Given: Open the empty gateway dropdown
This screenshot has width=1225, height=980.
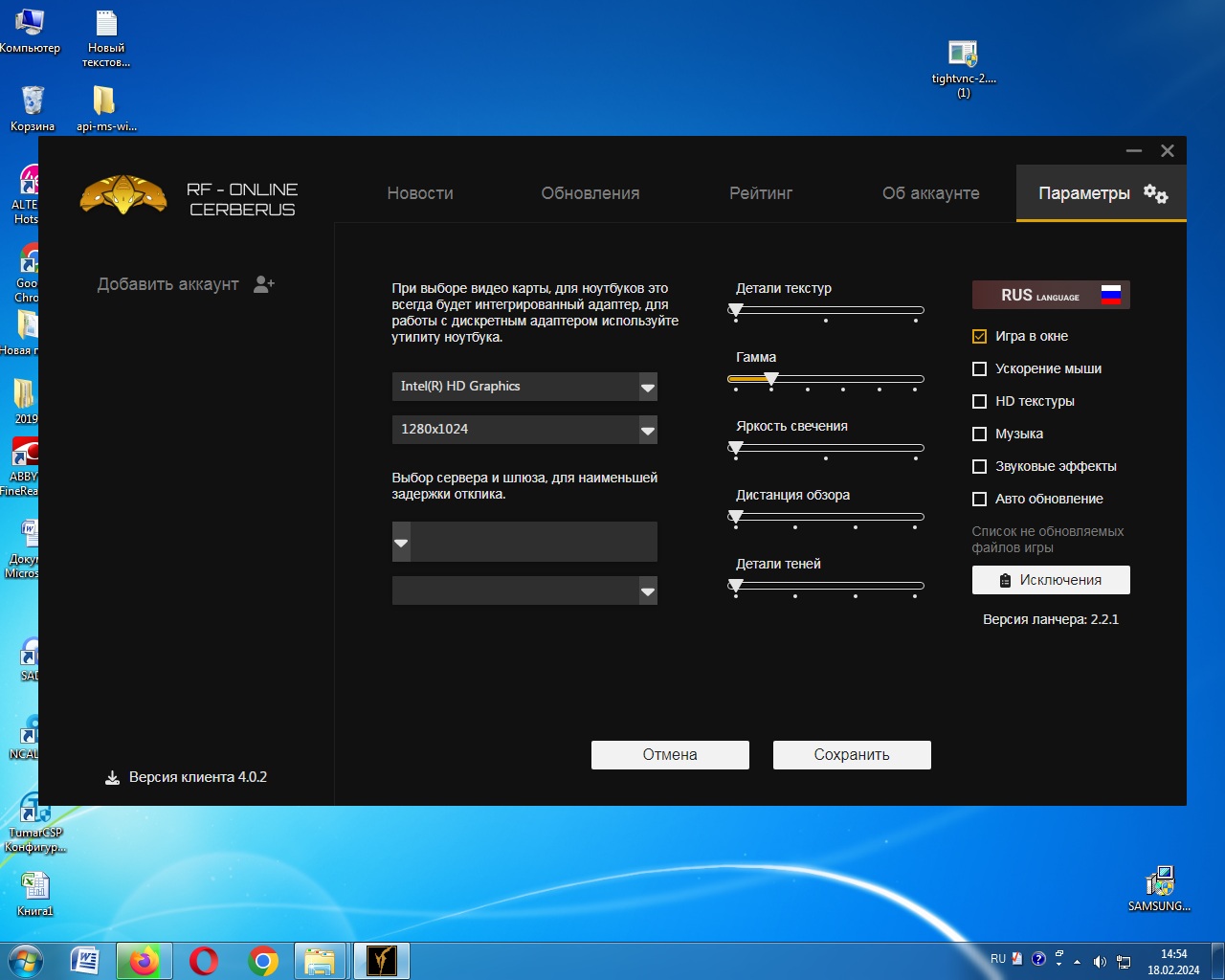Looking at the screenshot, I should [x=524, y=590].
